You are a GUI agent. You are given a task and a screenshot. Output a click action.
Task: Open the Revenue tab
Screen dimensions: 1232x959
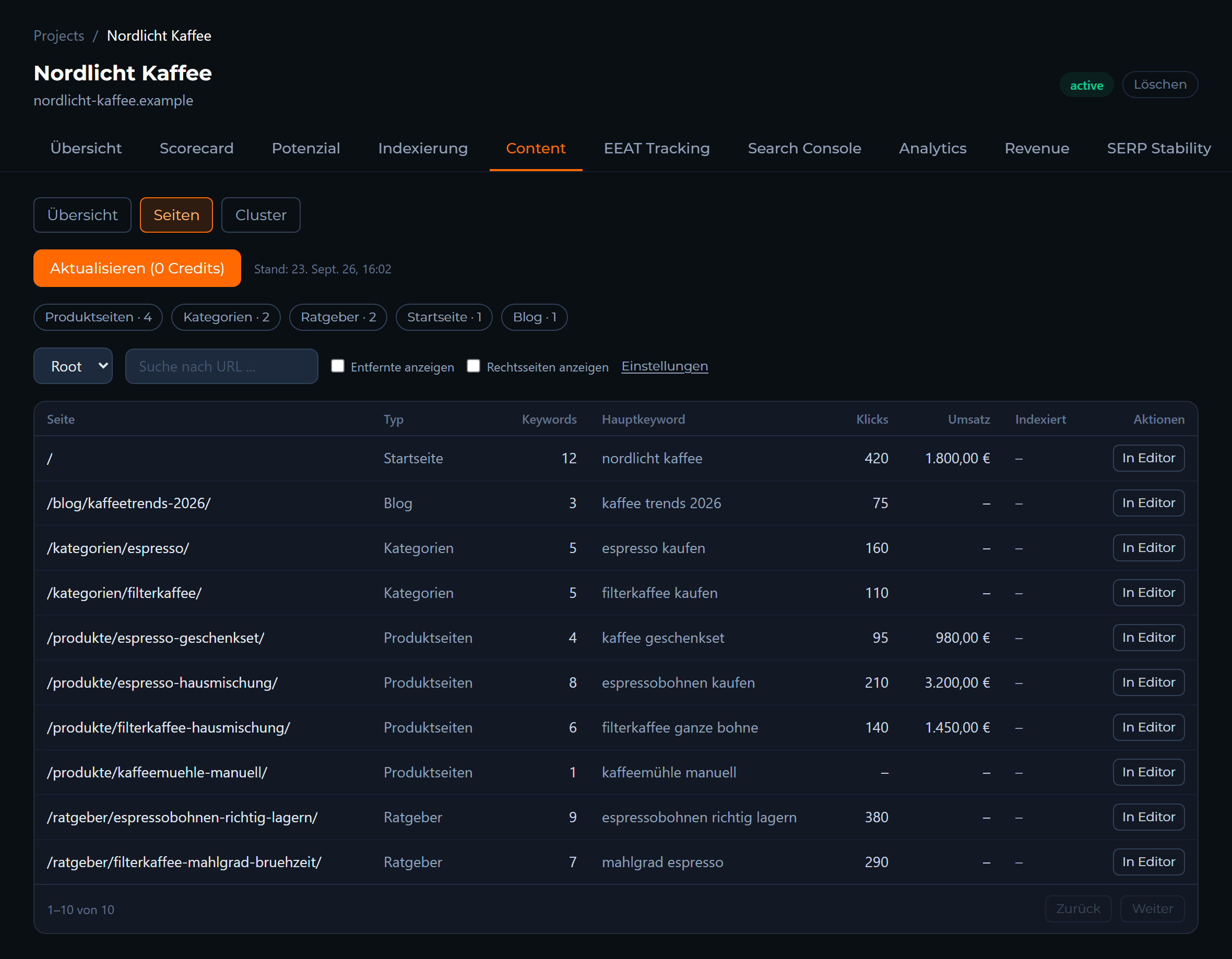[1036, 148]
